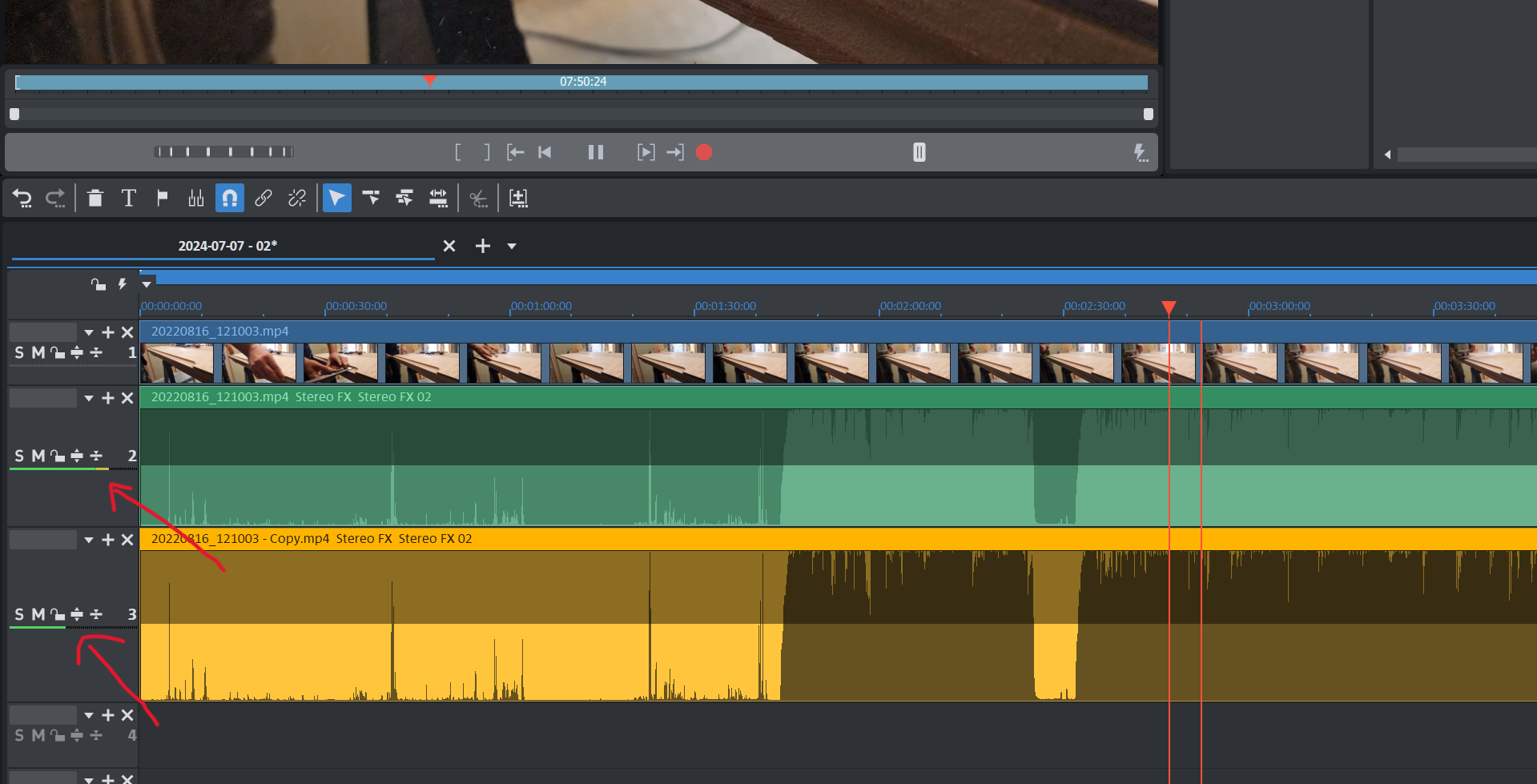Set range start with left bracket
The height and width of the screenshot is (784, 1537).
[x=458, y=152]
